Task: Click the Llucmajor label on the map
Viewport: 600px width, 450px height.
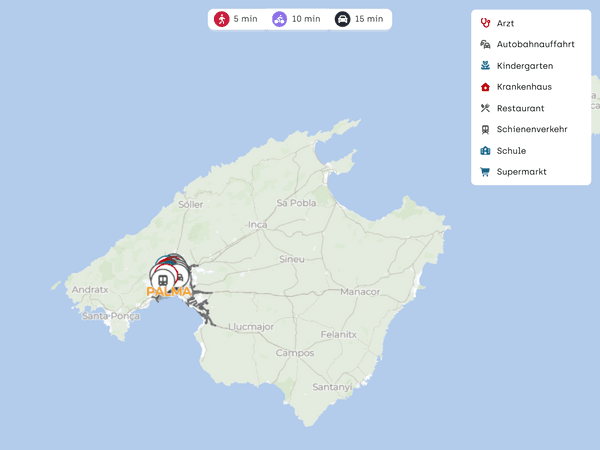Action: (250, 327)
